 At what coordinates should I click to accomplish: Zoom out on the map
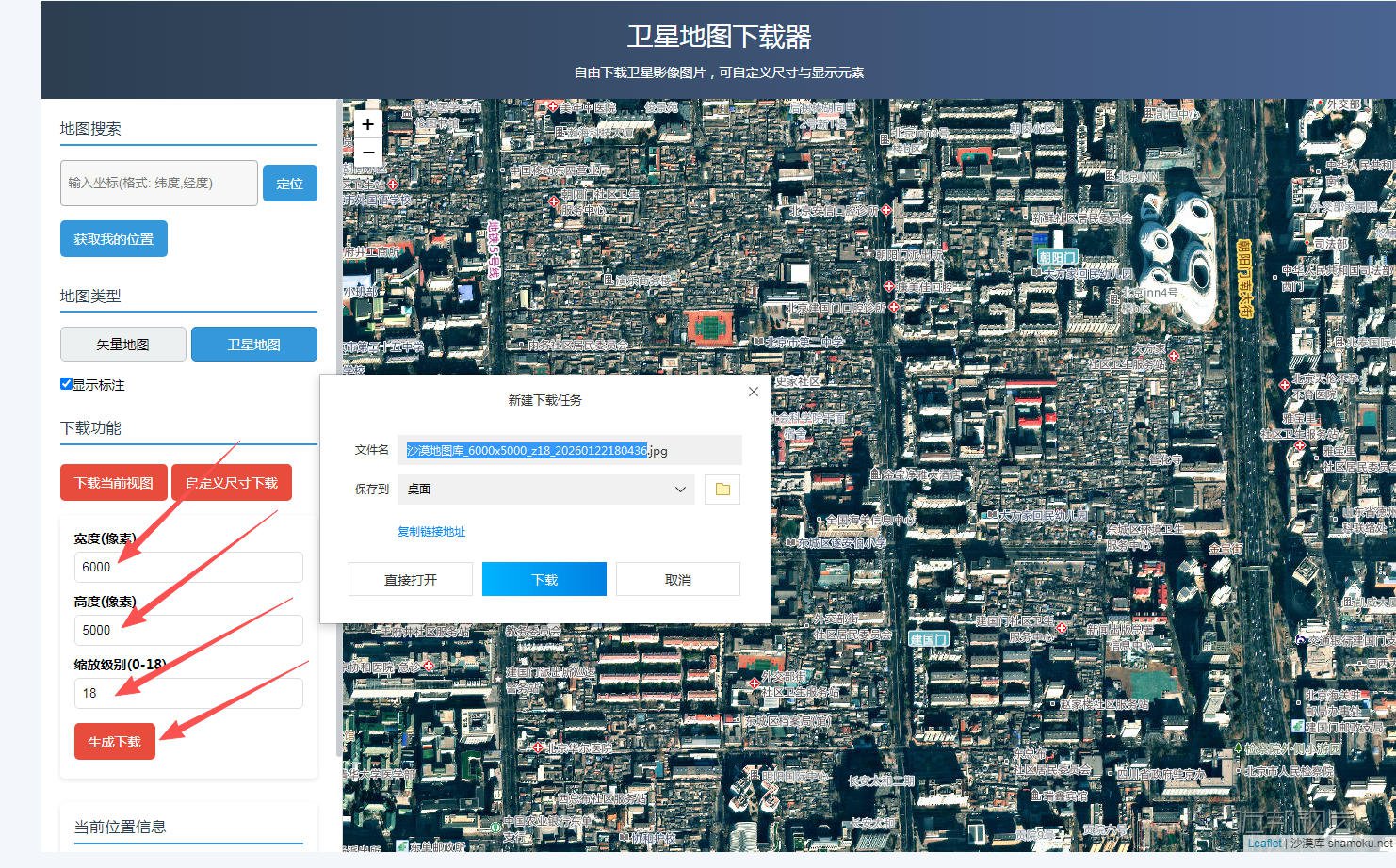[x=367, y=152]
